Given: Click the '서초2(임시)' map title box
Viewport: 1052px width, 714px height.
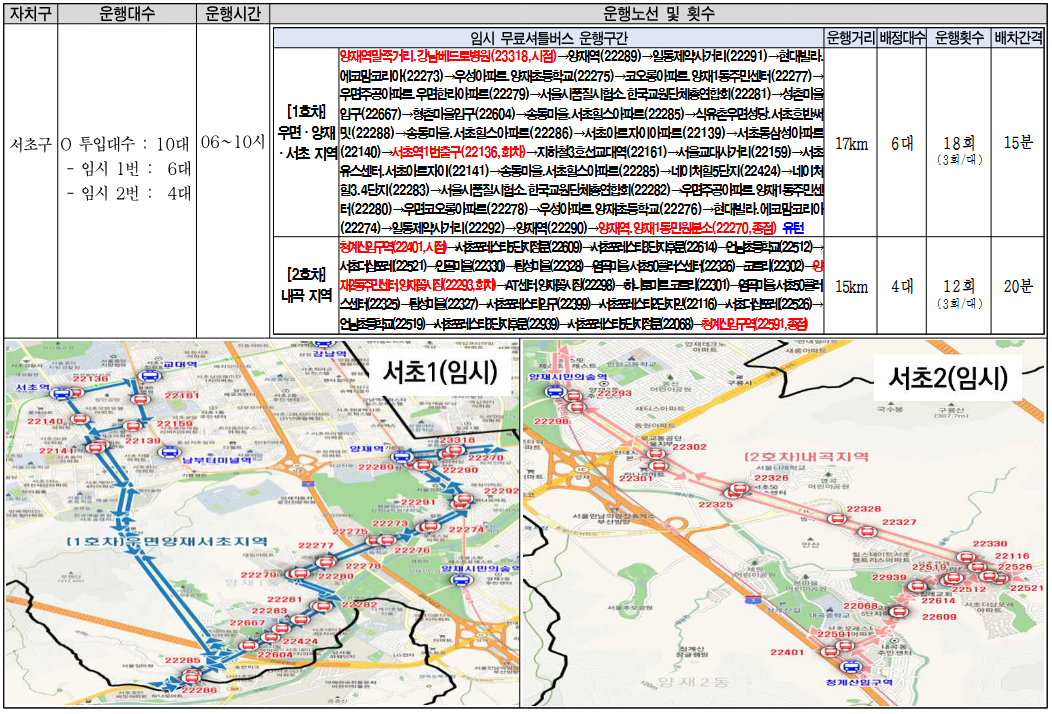Looking at the screenshot, I should point(948,378).
